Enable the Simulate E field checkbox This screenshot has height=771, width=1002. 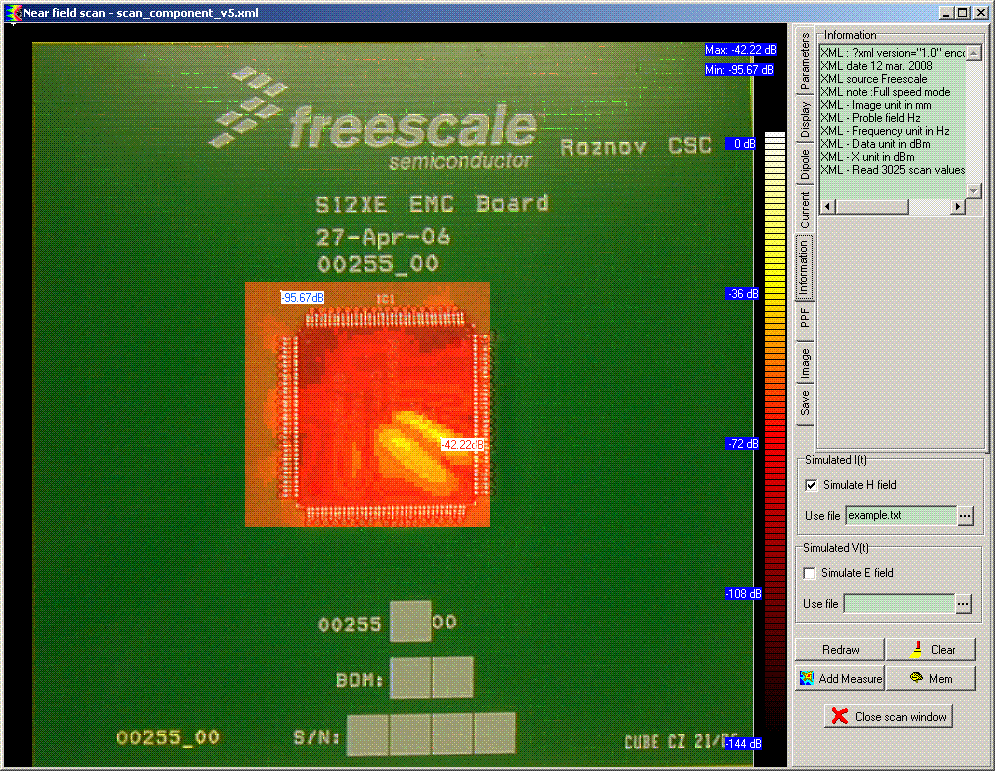[810, 573]
